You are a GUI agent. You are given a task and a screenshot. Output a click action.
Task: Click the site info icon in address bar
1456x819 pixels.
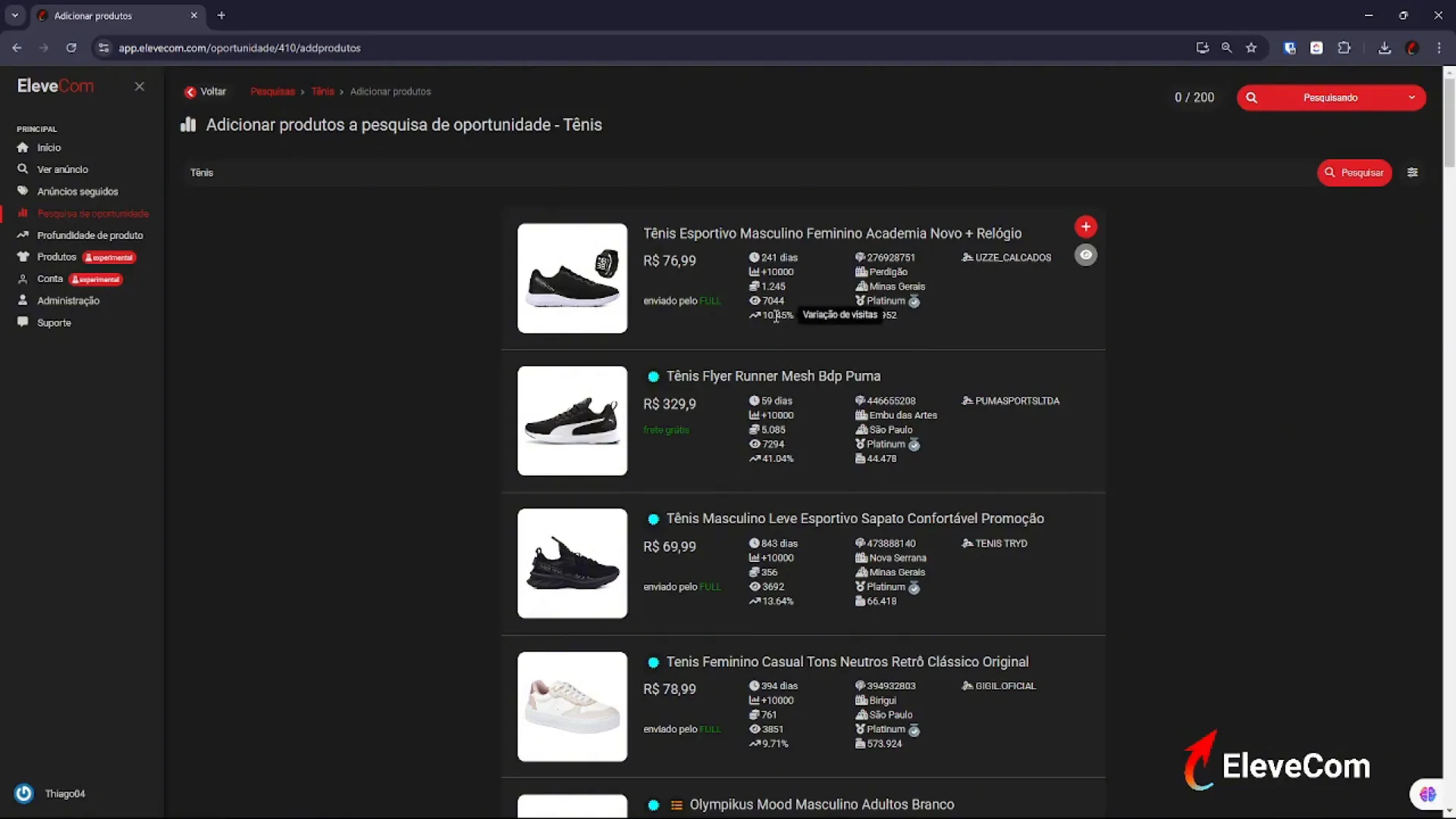(x=104, y=48)
